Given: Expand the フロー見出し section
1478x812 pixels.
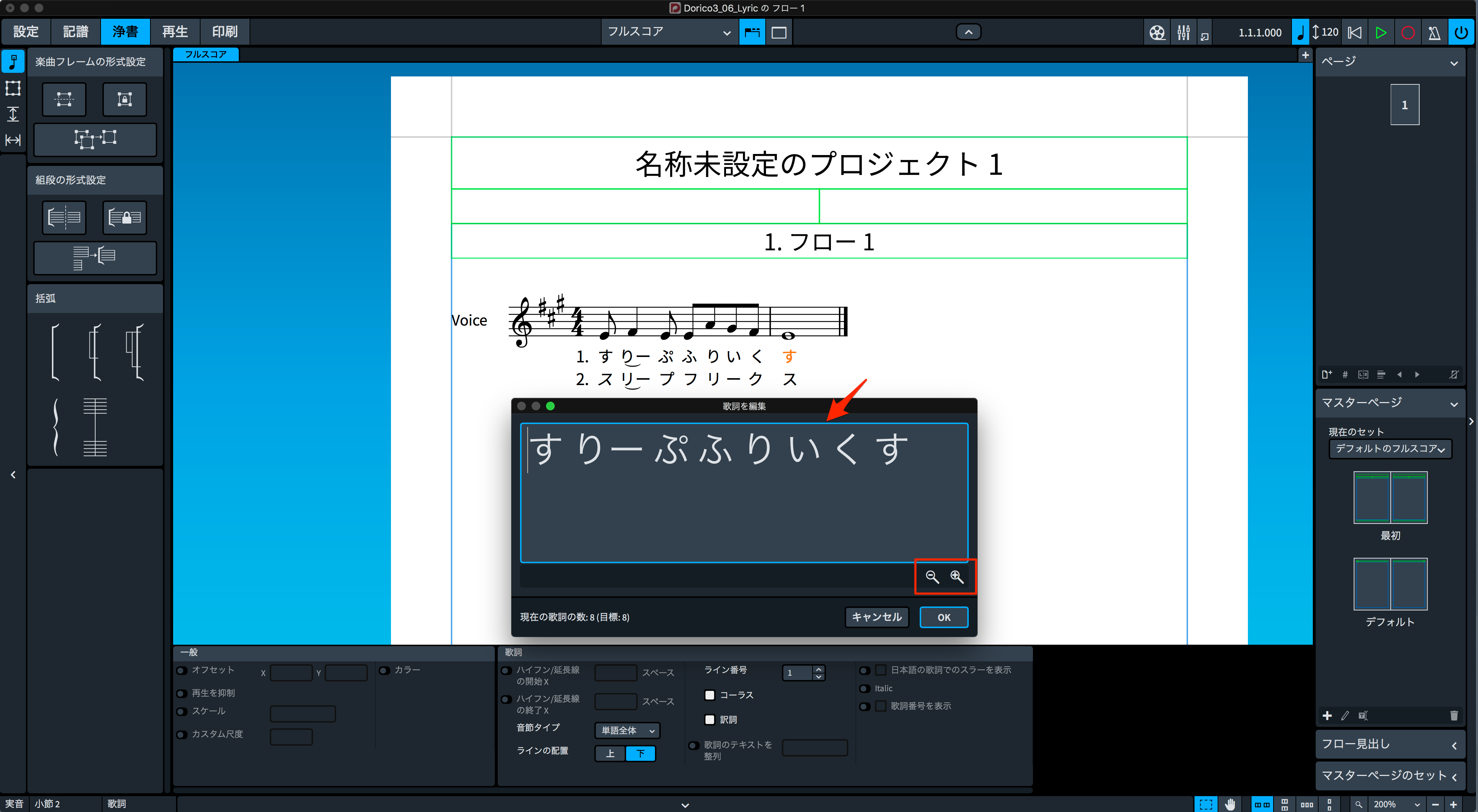Looking at the screenshot, I should tap(1390, 744).
